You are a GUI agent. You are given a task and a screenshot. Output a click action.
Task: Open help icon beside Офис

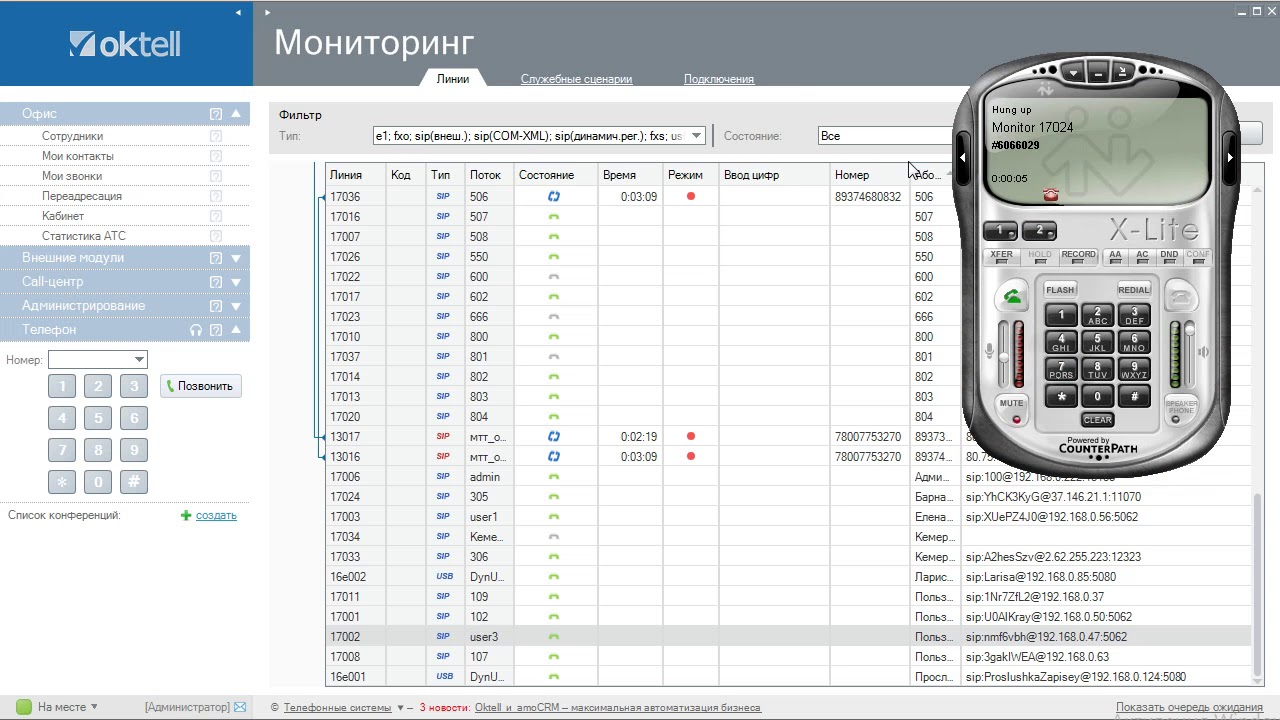216,114
